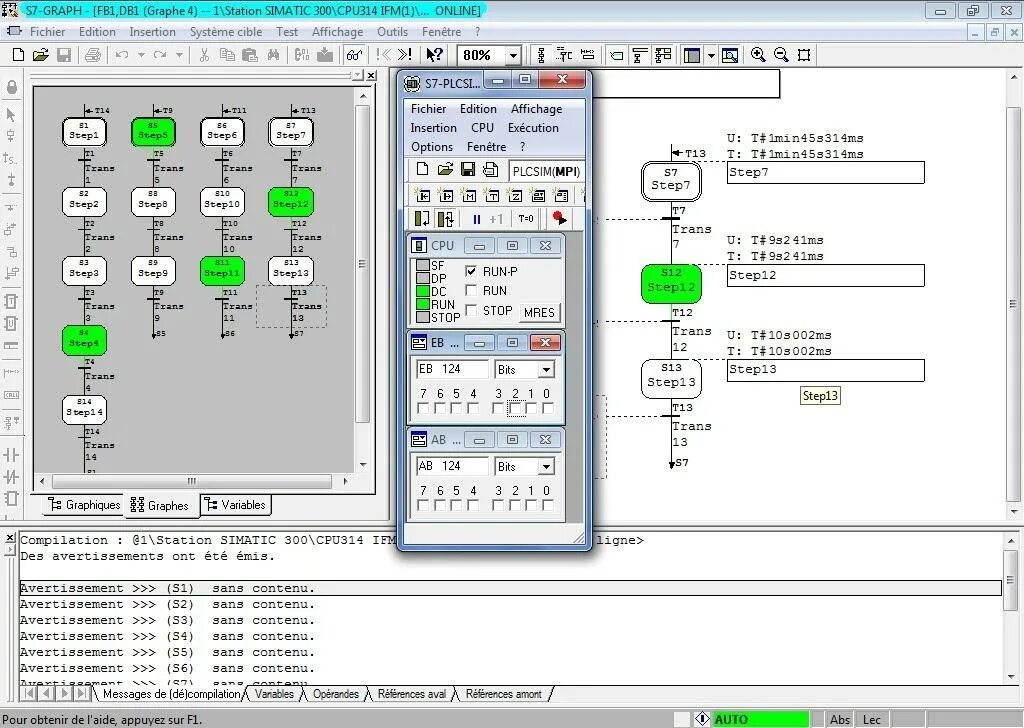Open the redo history dropdown arrow
Image resolution: width=1024 pixels, height=728 pixels.
click(x=179, y=55)
